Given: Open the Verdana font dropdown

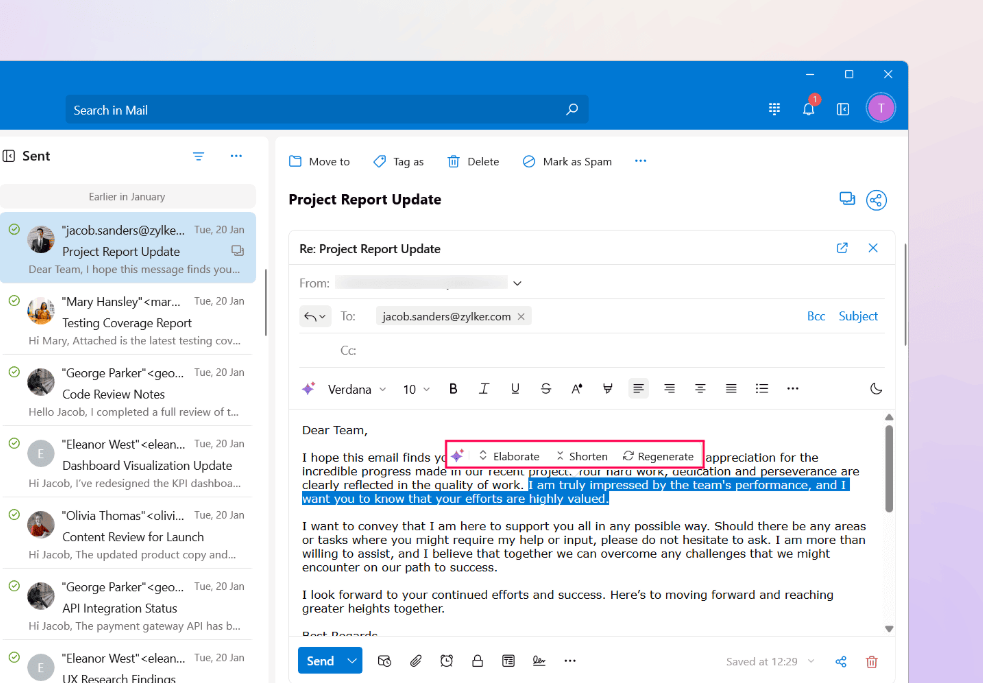Looking at the screenshot, I should pos(356,389).
